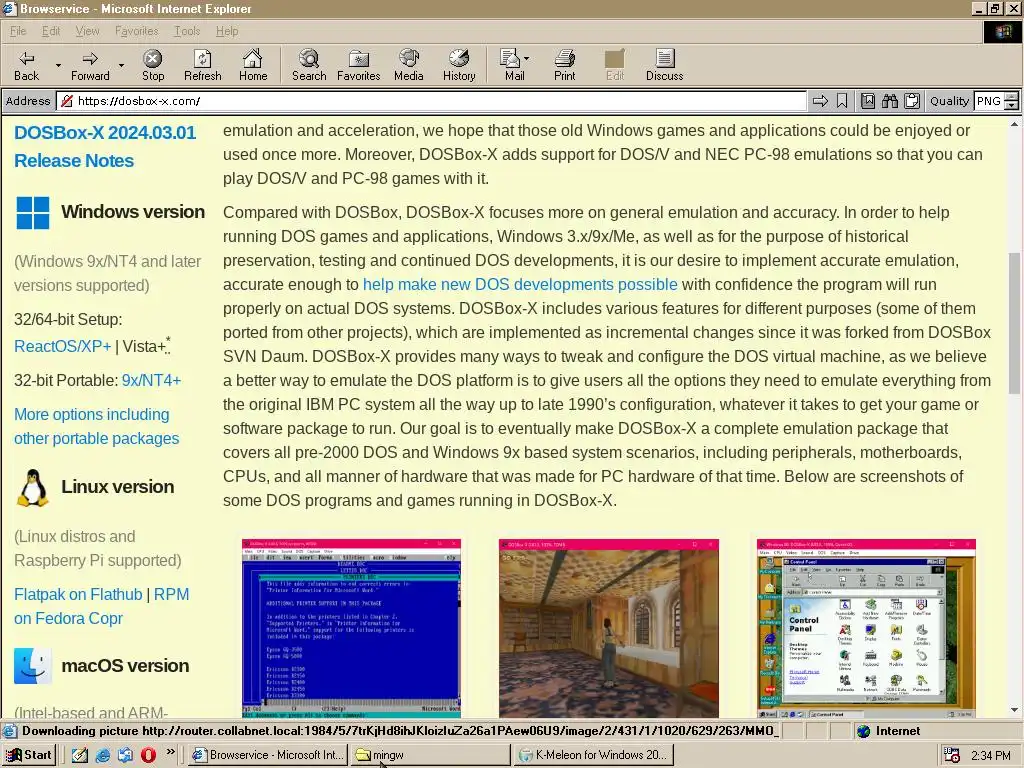1024x768 pixels.
Task: Open the Forward history dropdown arrow
Action: (121, 65)
